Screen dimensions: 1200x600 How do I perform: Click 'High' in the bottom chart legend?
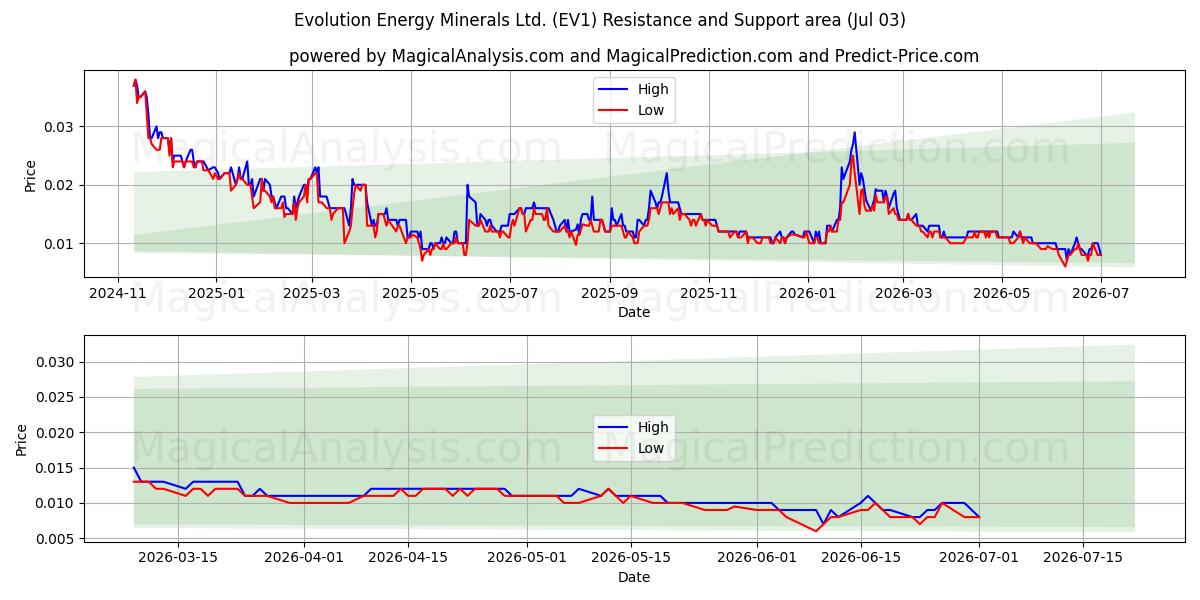click(x=653, y=427)
